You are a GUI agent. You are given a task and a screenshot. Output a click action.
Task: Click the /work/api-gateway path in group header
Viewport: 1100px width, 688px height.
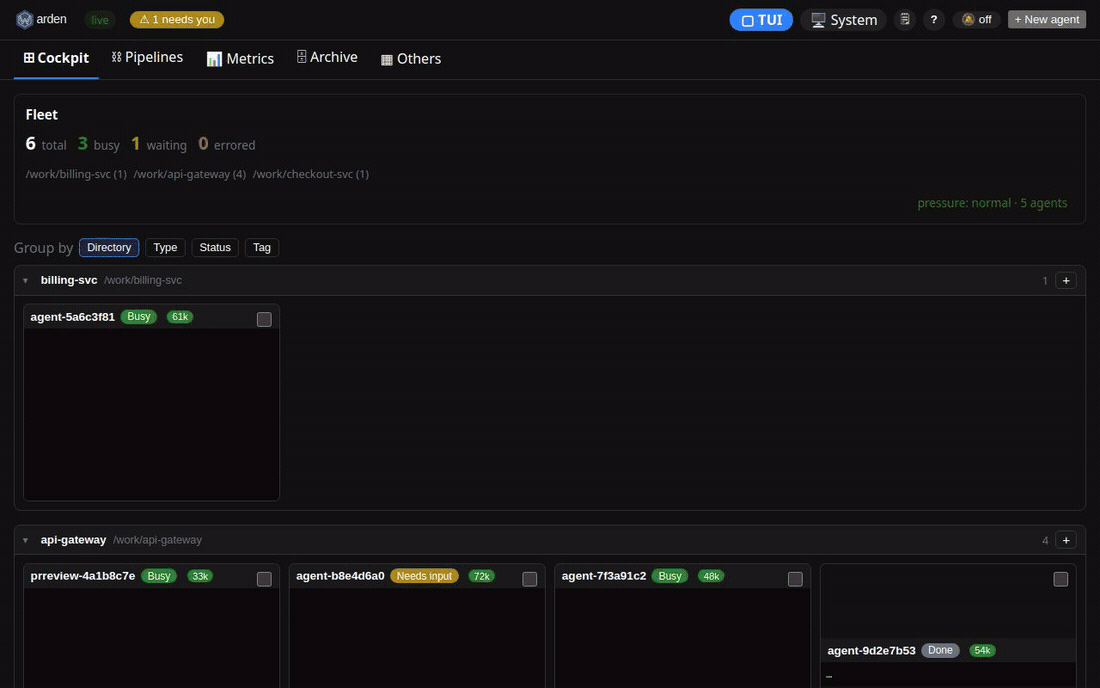tap(157, 540)
